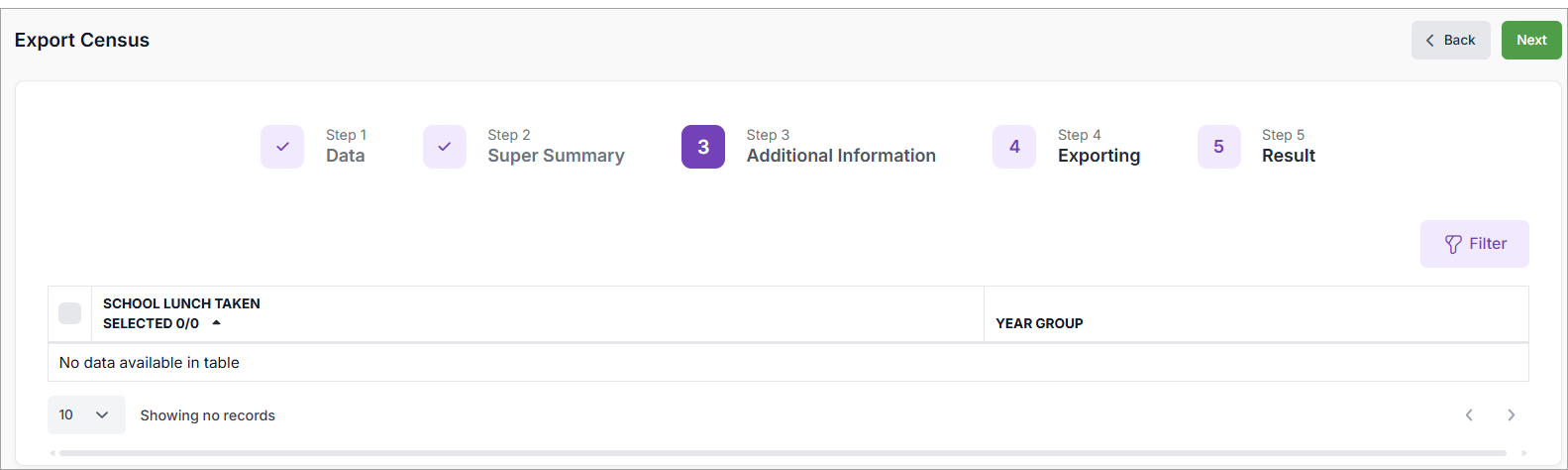Go to previous table page arrow
This screenshot has width=1568, height=470.
pyautogui.click(x=1469, y=415)
